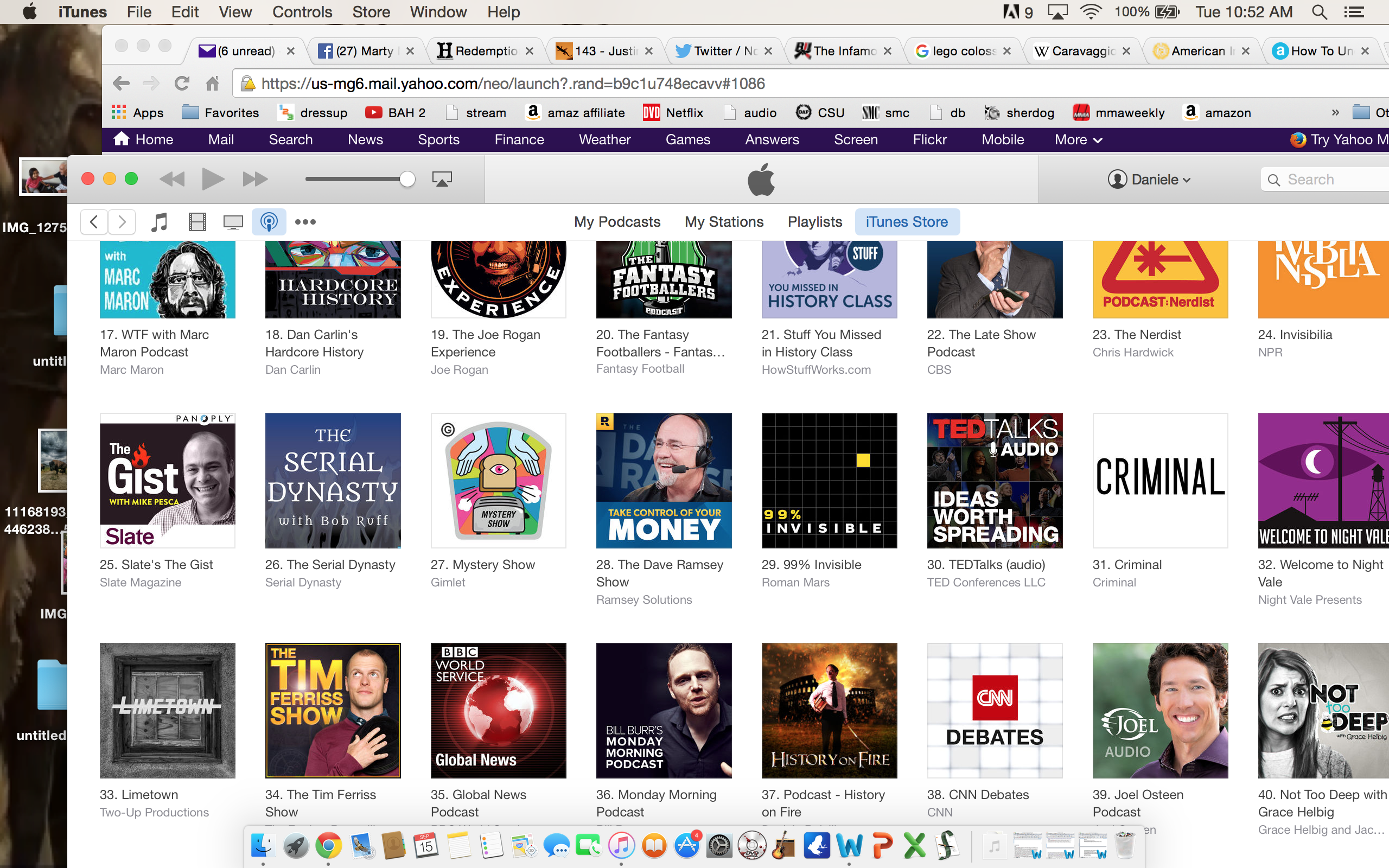This screenshot has height=868, width=1389.
Task: Click the Chrome address bar URL
Action: pos(513,84)
